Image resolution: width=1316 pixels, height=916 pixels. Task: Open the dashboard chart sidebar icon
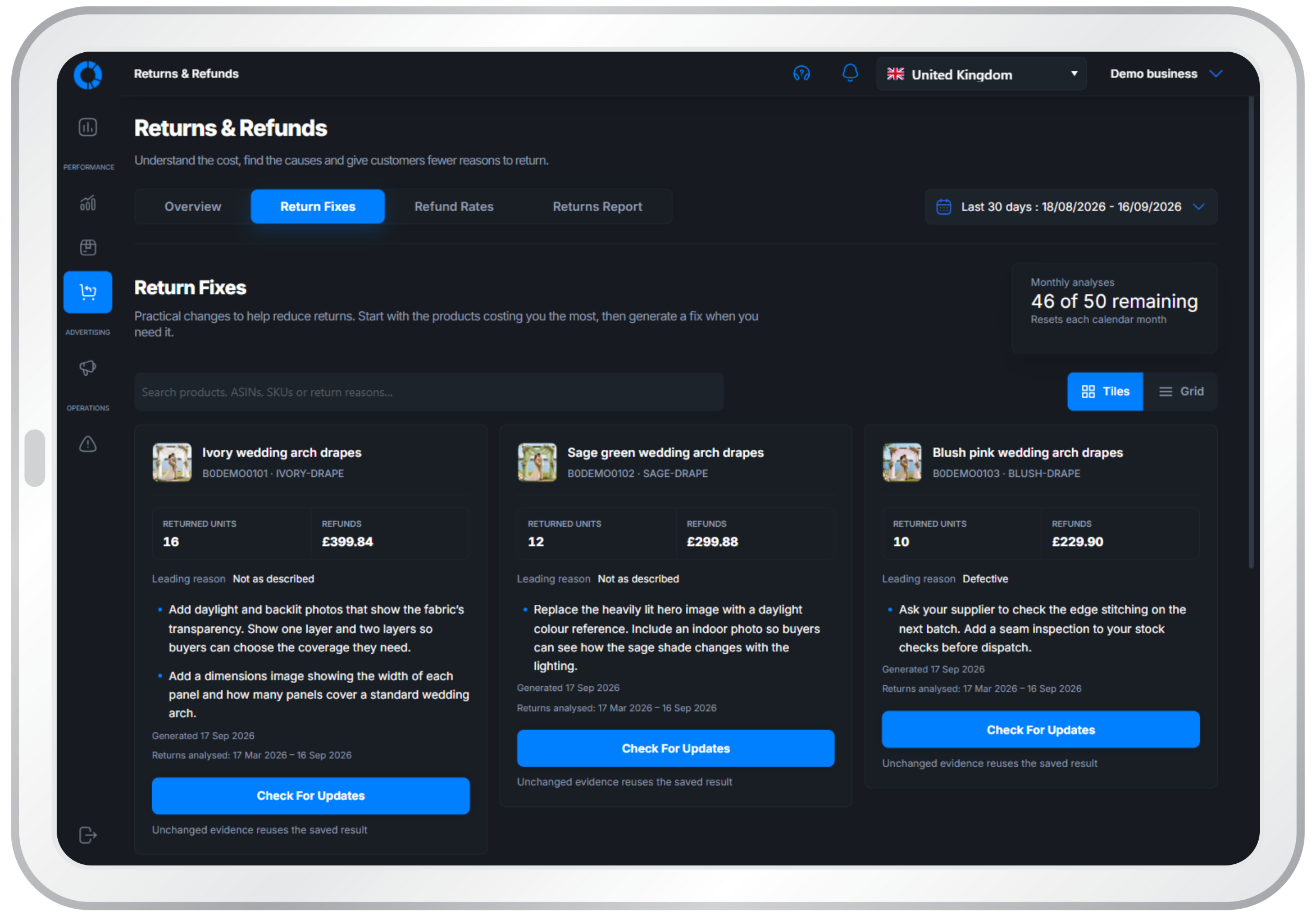coord(88,127)
